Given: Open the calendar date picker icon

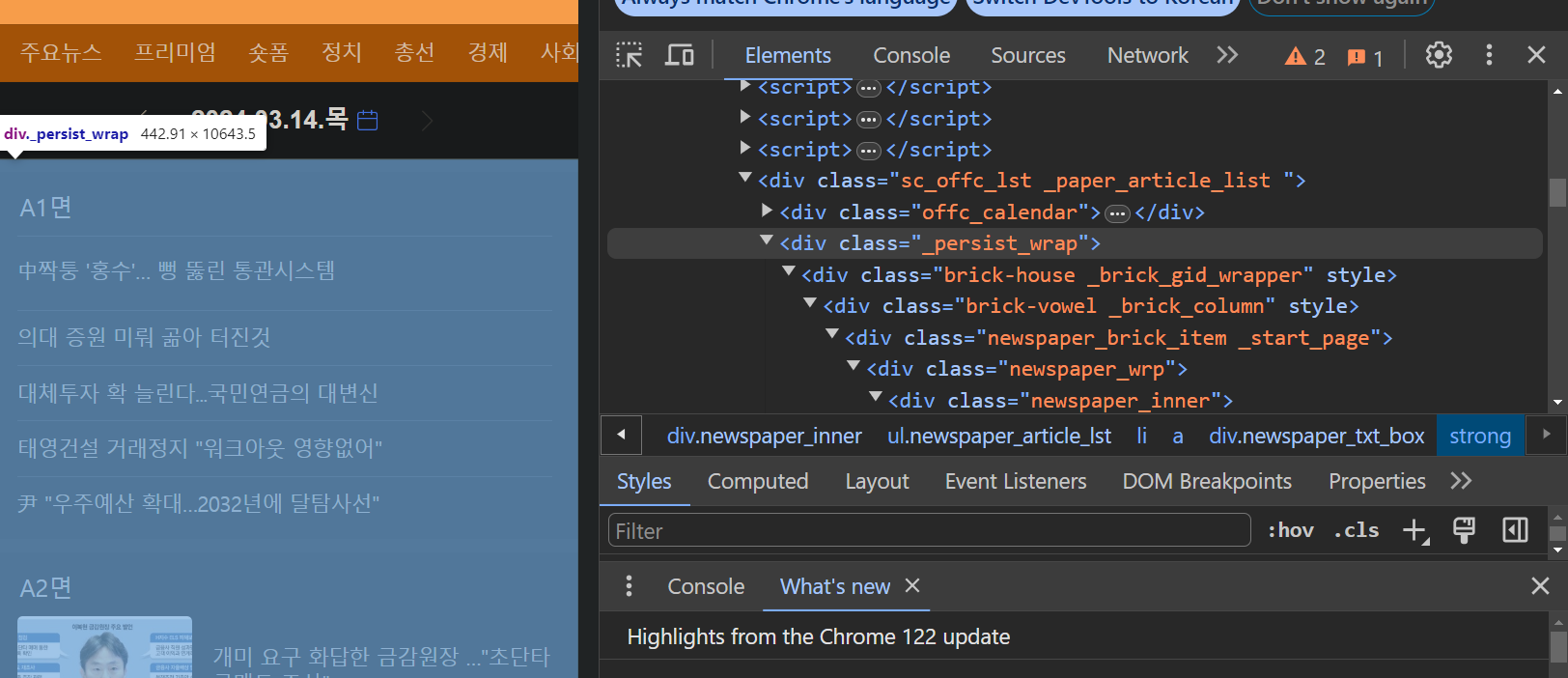Looking at the screenshot, I should click(x=368, y=121).
